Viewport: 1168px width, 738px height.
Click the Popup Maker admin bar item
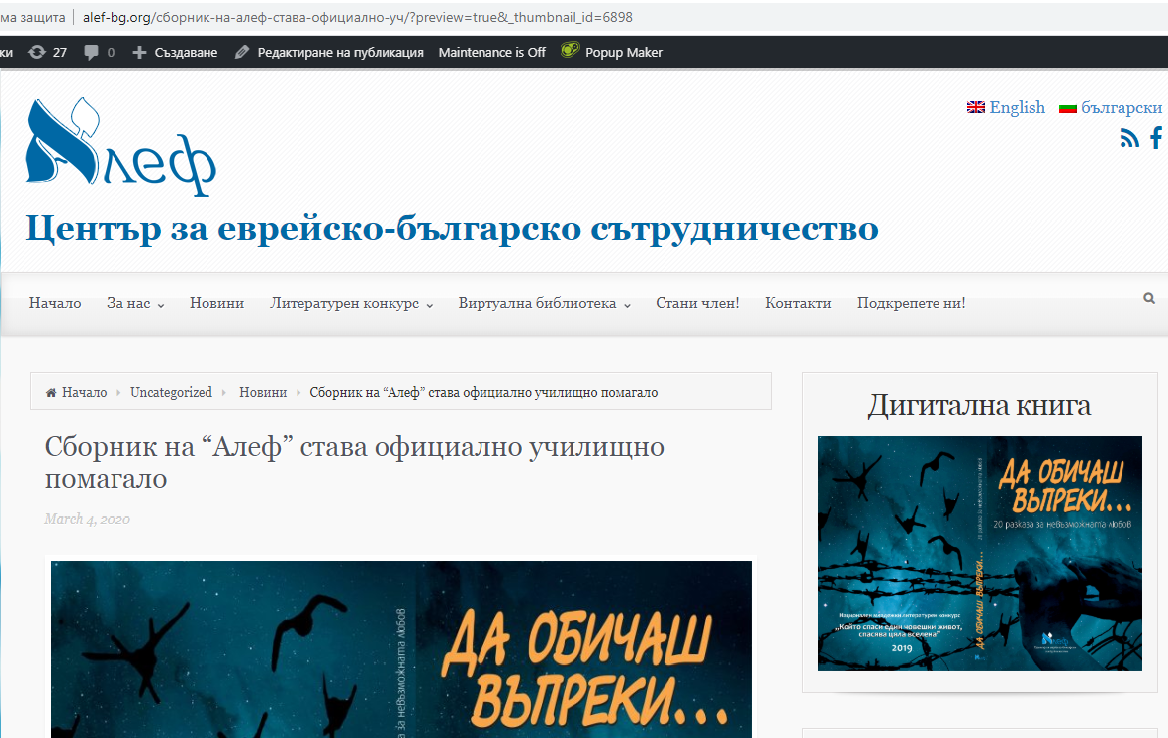(612, 52)
